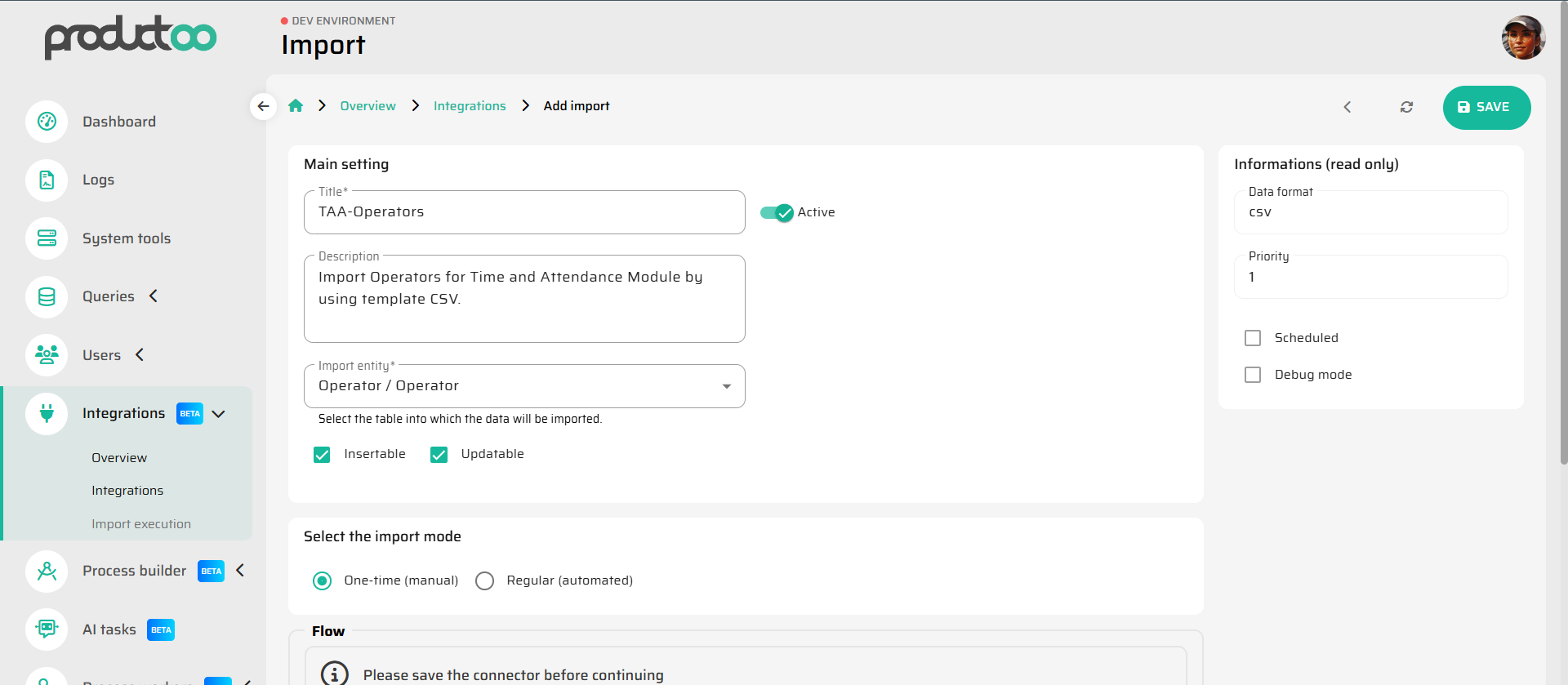Select Regular (automated) import mode
The image size is (1568, 685).
coord(485,580)
